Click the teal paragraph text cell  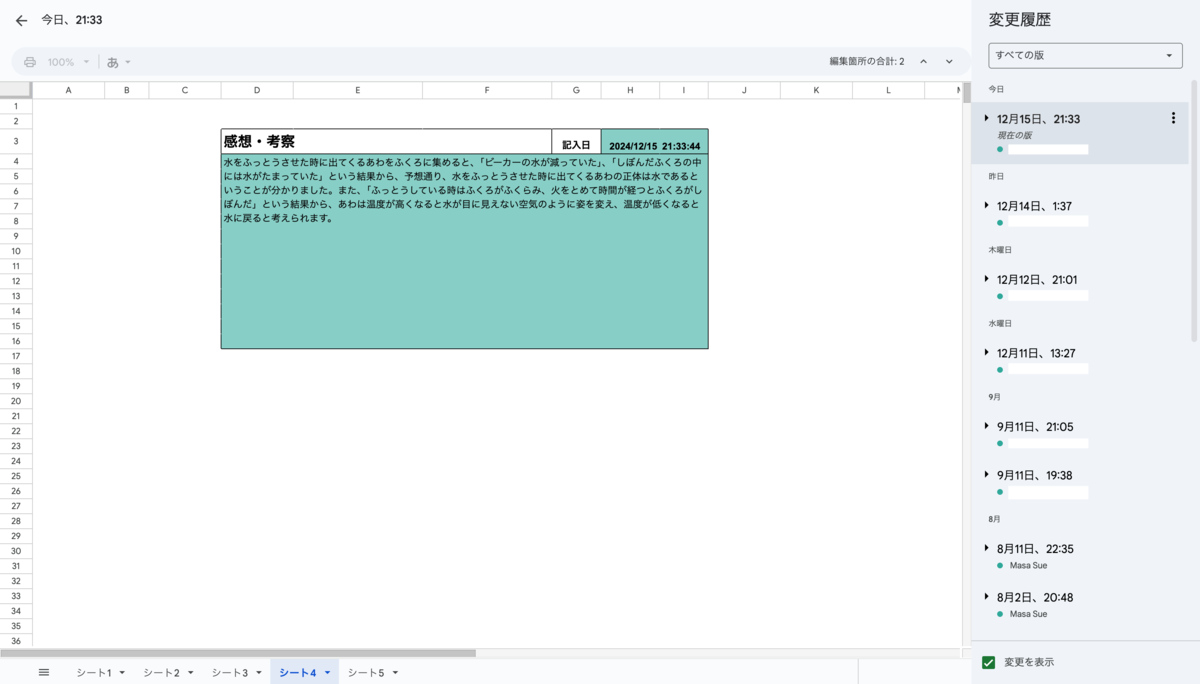[x=464, y=251]
